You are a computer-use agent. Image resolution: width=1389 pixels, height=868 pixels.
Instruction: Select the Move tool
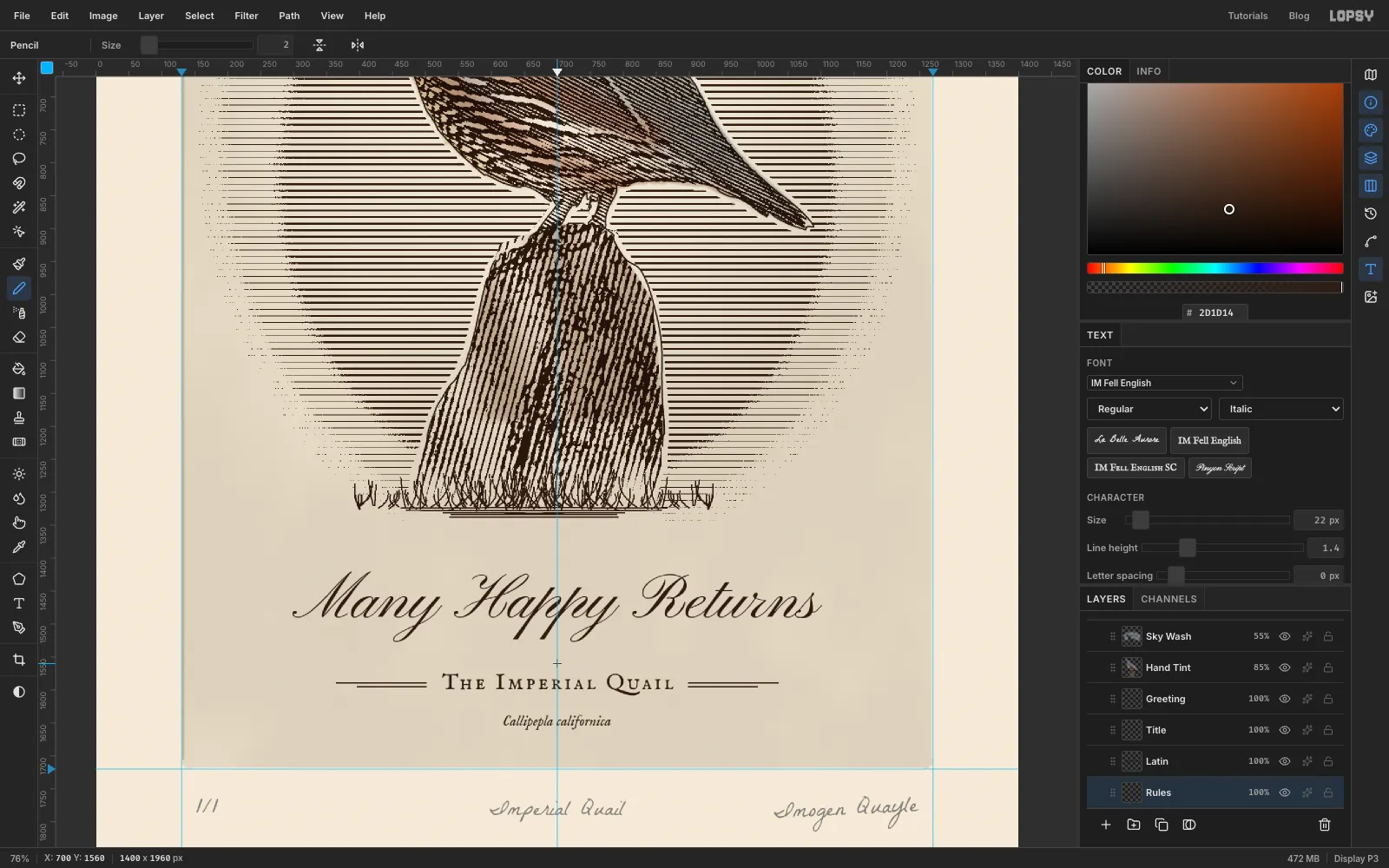[x=19, y=78]
